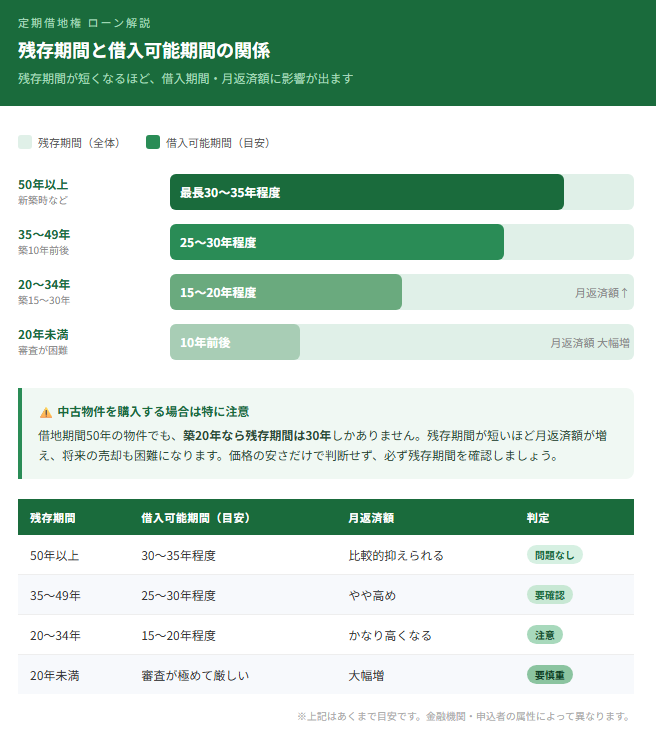
Task: Click the dark green 借入可能期間 legend swatch
Action: coord(153,143)
